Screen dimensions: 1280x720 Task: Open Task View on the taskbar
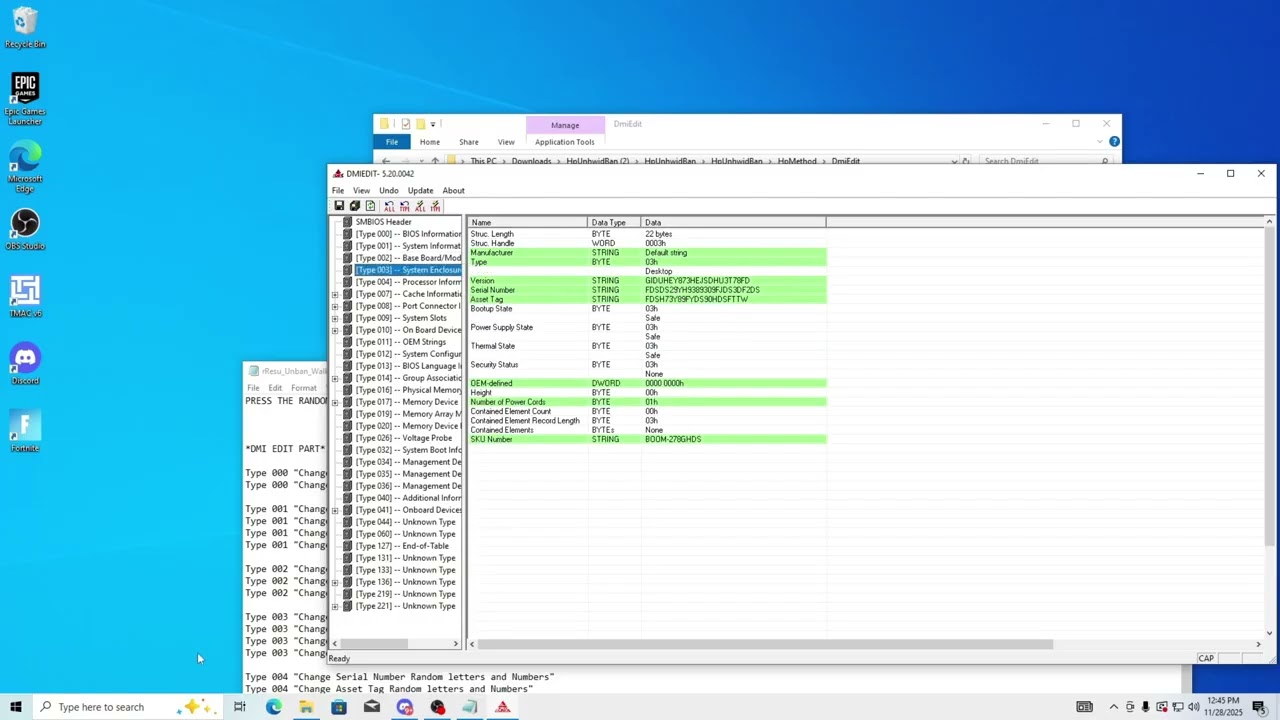[240, 707]
